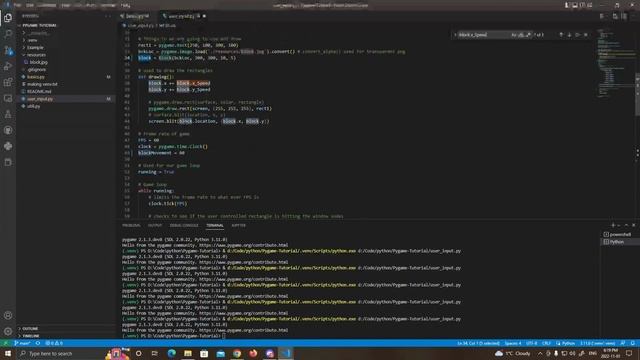Close the find widget

point(586,35)
